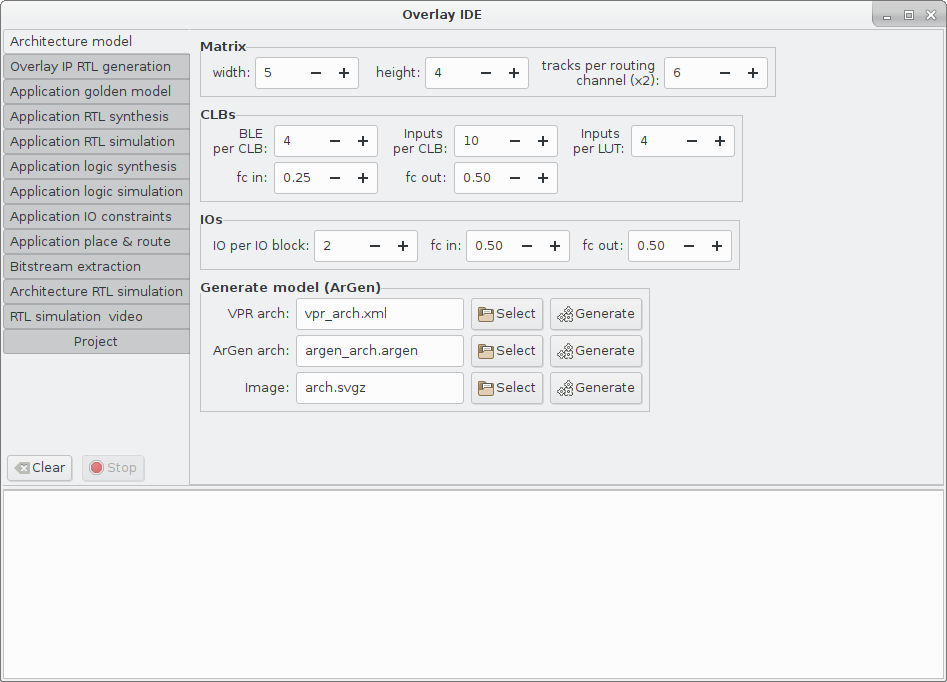The width and height of the screenshot is (947, 682).
Task: Go to Application RTL synthesis tab
Action: [96, 117]
